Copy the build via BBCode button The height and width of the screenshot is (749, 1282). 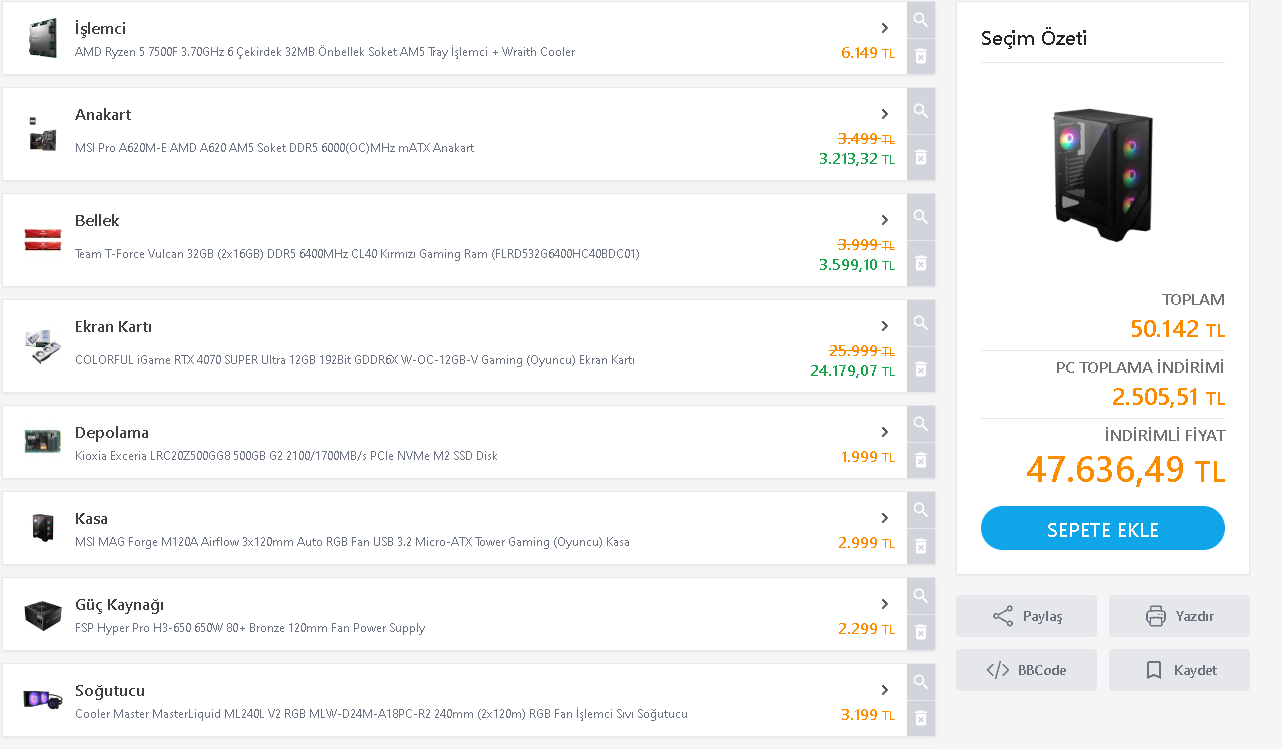pos(1026,670)
